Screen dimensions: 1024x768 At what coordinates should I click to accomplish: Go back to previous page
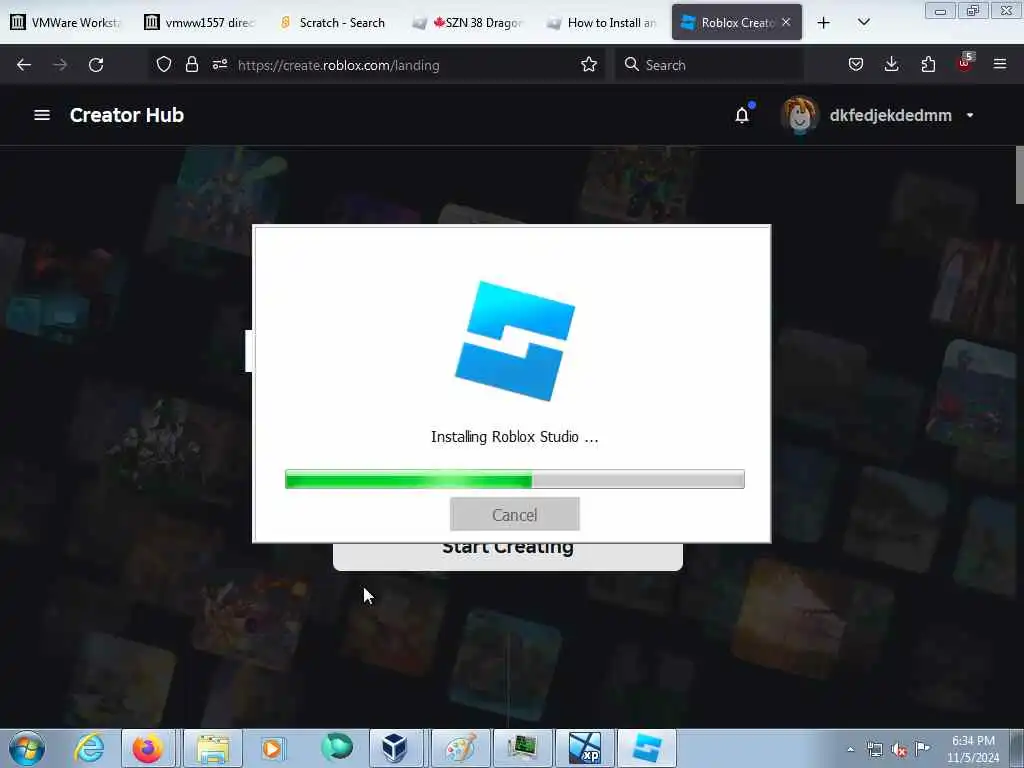(x=24, y=65)
